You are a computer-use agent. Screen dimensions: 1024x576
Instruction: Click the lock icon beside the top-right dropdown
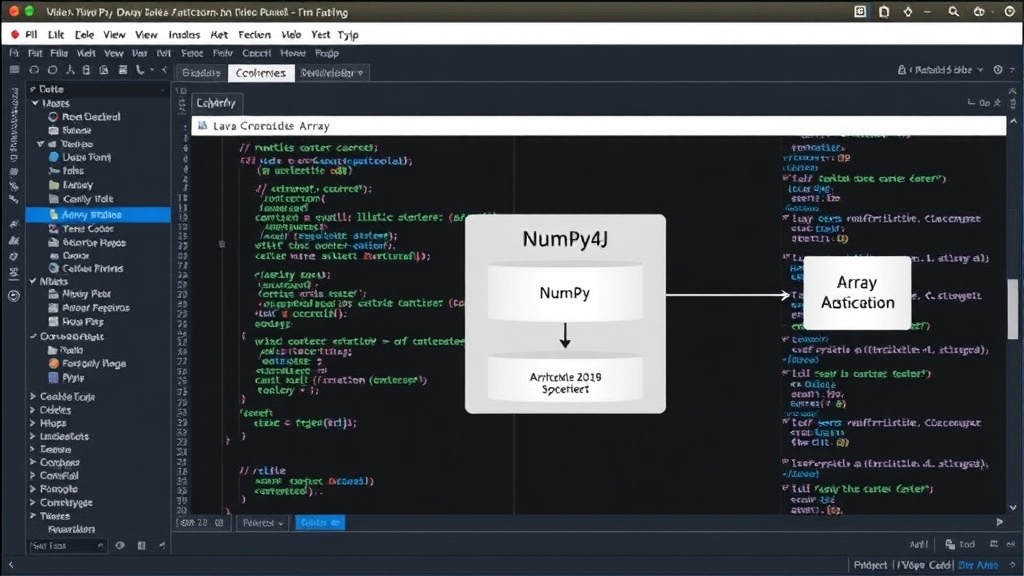(902, 70)
